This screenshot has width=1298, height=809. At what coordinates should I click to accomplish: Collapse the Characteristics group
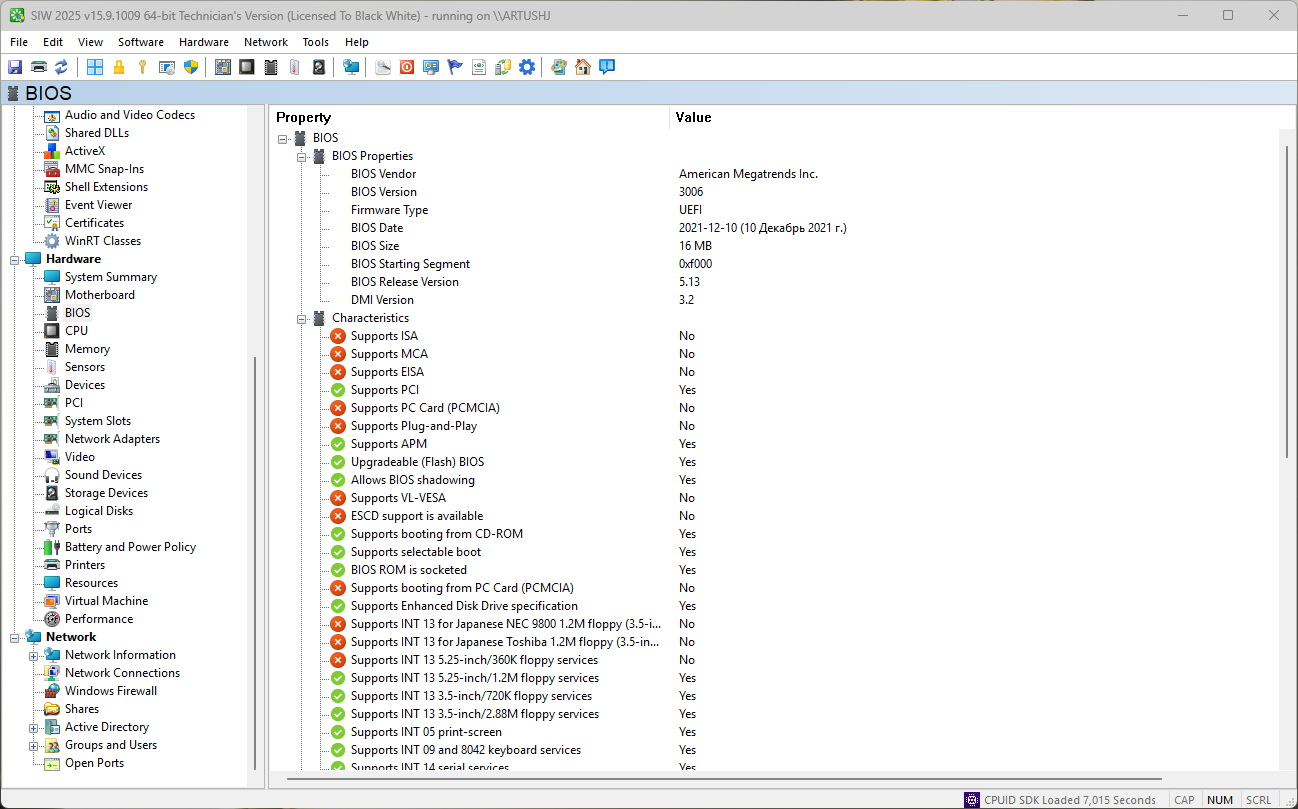[x=302, y=318]
